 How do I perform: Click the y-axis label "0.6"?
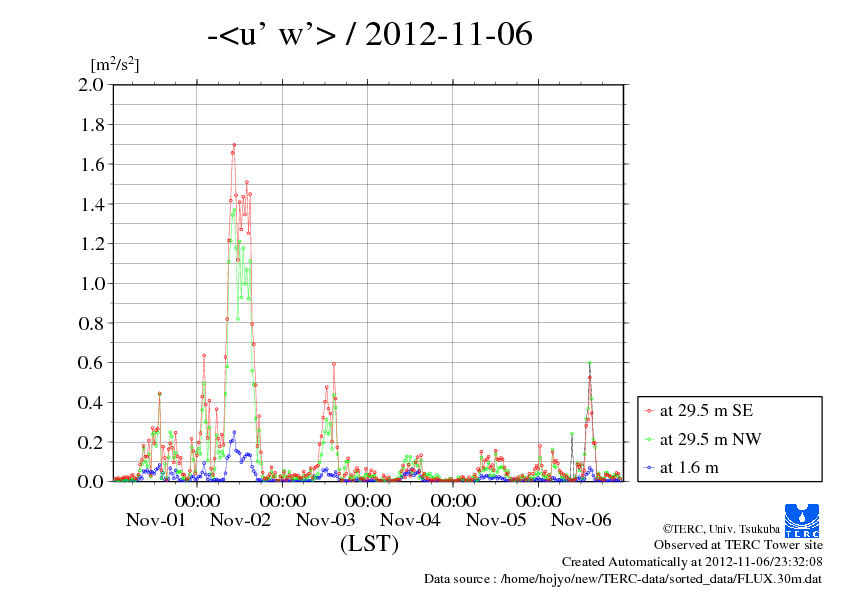[91, 362]
